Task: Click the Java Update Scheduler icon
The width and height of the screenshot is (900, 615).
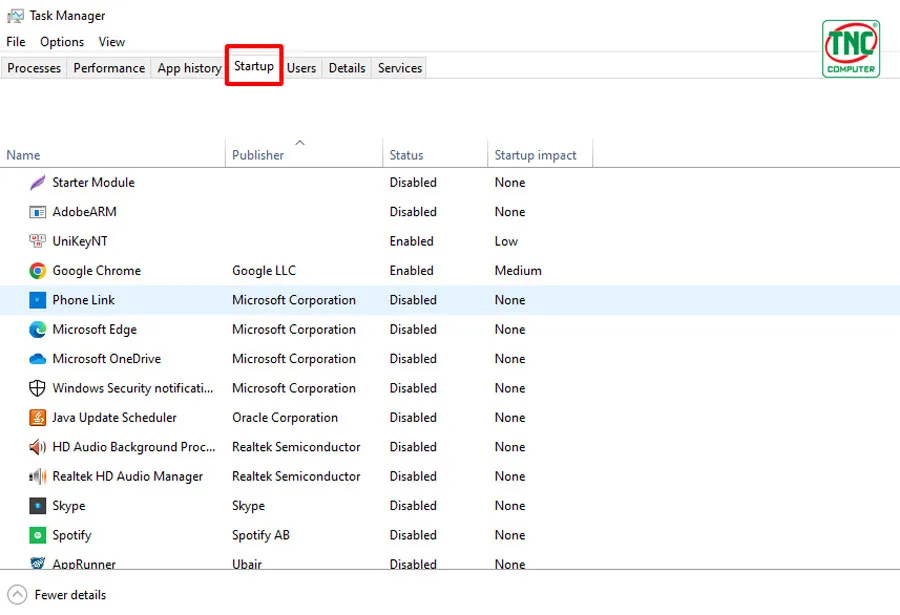Action: tap(37, 417)
